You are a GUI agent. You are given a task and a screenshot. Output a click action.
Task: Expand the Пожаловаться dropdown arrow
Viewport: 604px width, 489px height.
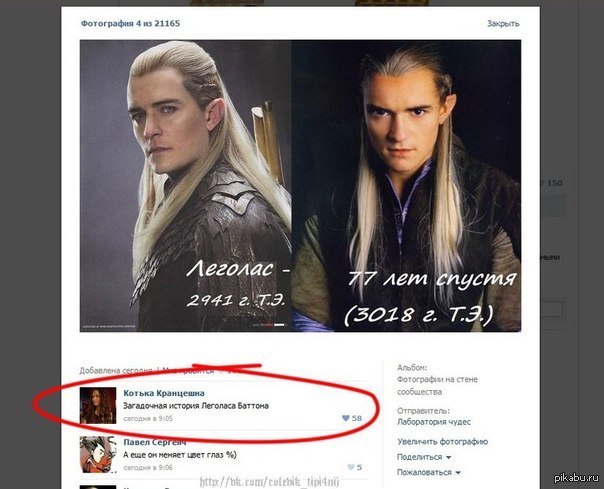pyautogui.click(x=458, y=473)
